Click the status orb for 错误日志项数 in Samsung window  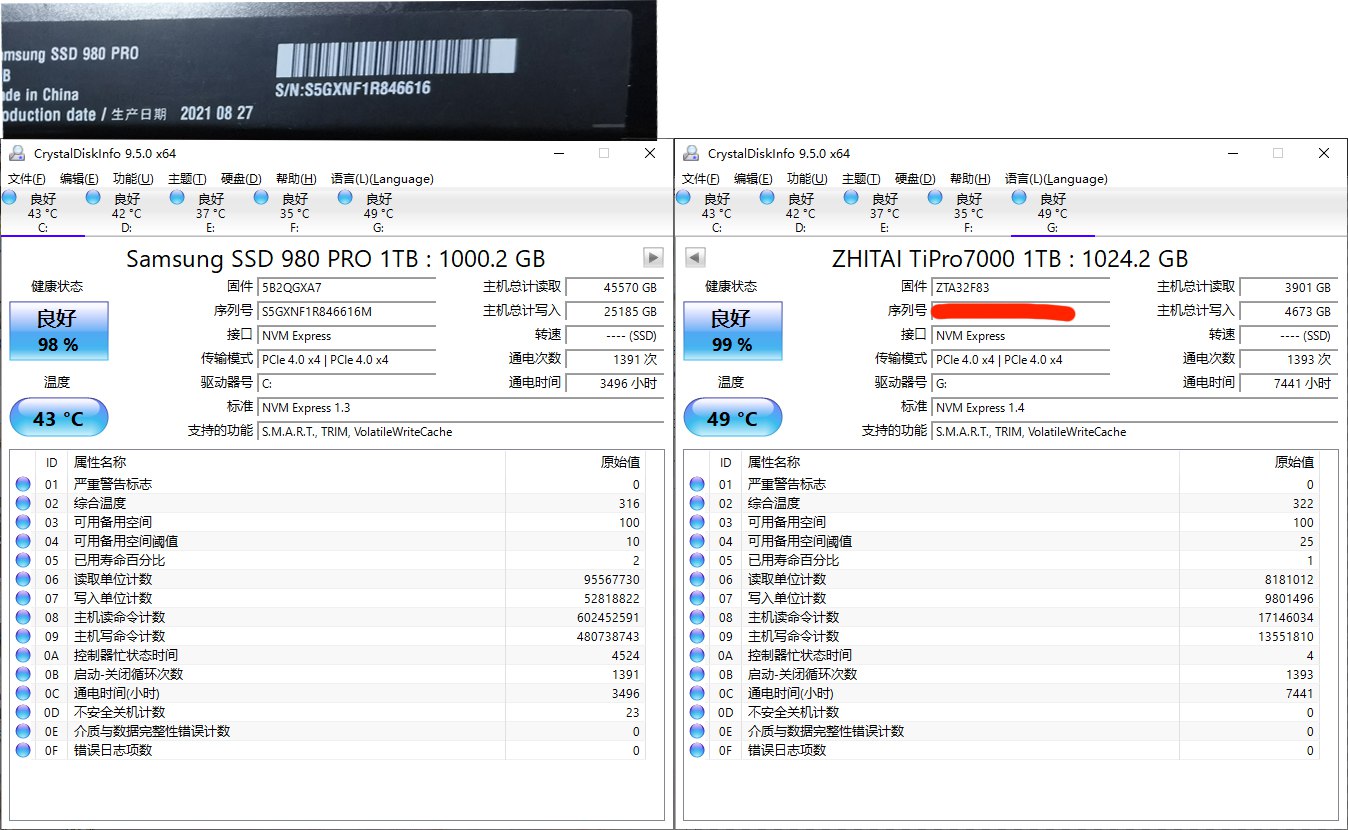pyautogui.click(x=23, y=750)
